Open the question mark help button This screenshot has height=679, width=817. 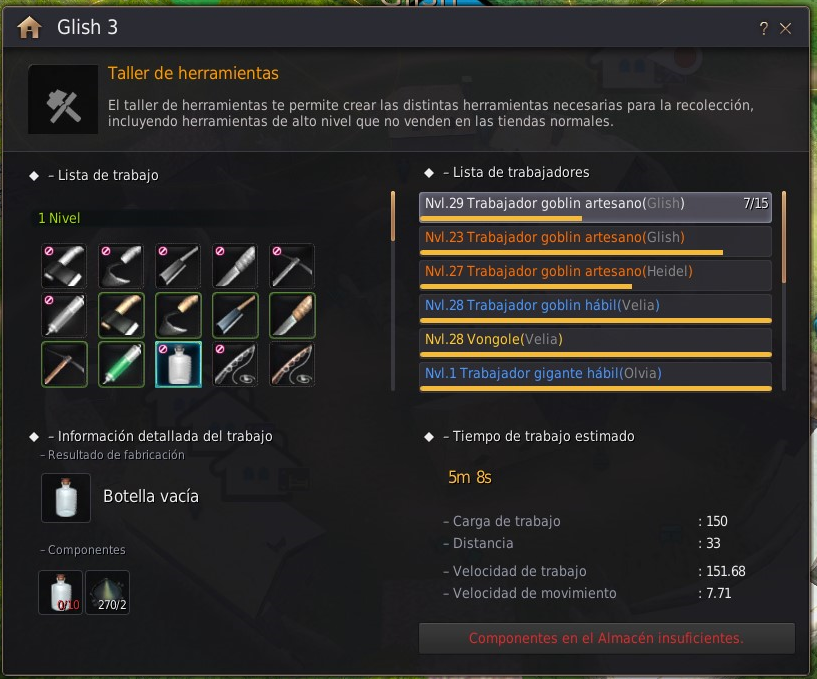point(763,28)
